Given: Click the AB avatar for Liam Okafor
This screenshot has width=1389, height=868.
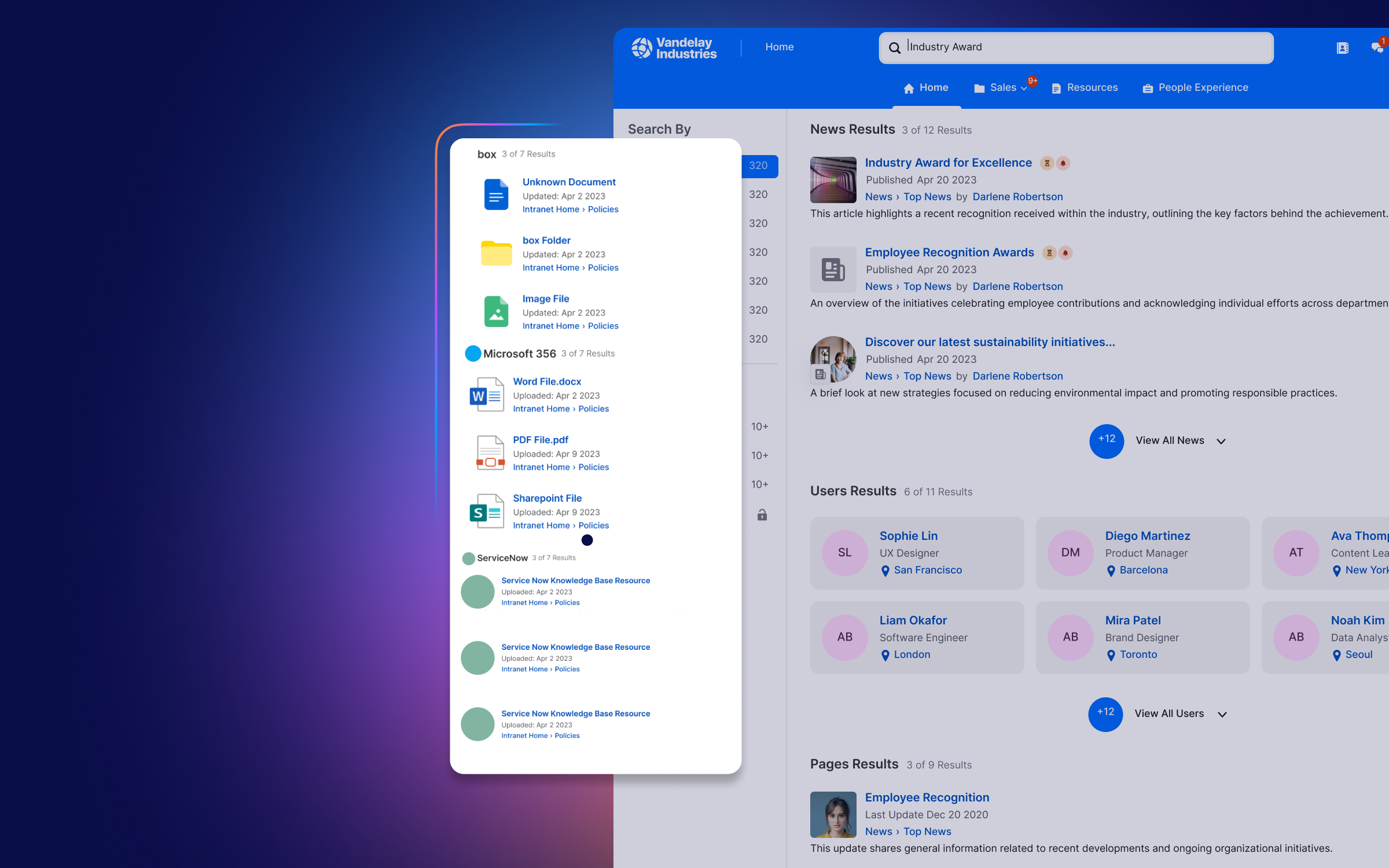Looking at the screenshot, I should (x=845, y=637).
